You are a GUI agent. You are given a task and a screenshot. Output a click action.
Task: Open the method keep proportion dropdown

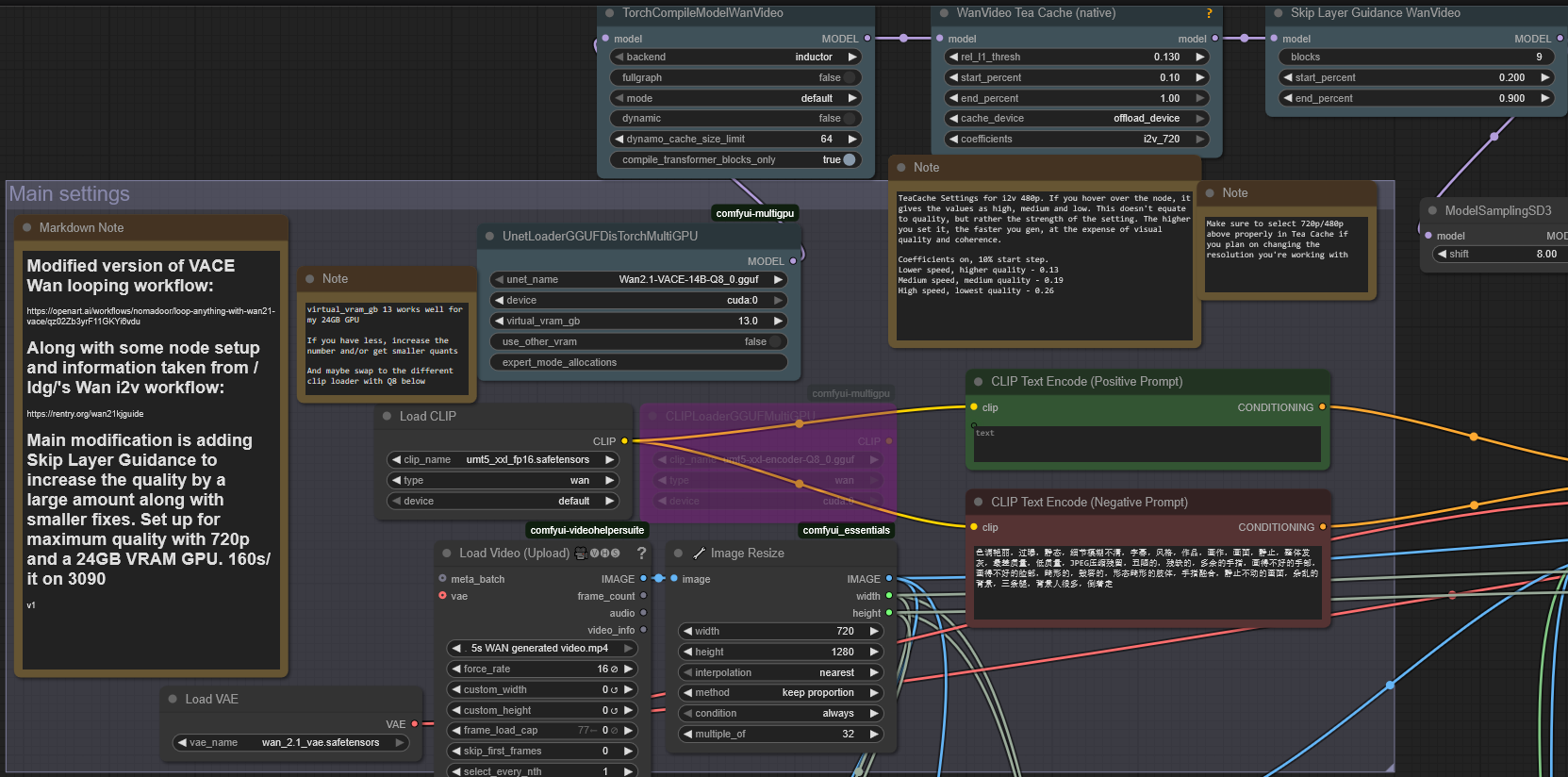tap(780, 693)
